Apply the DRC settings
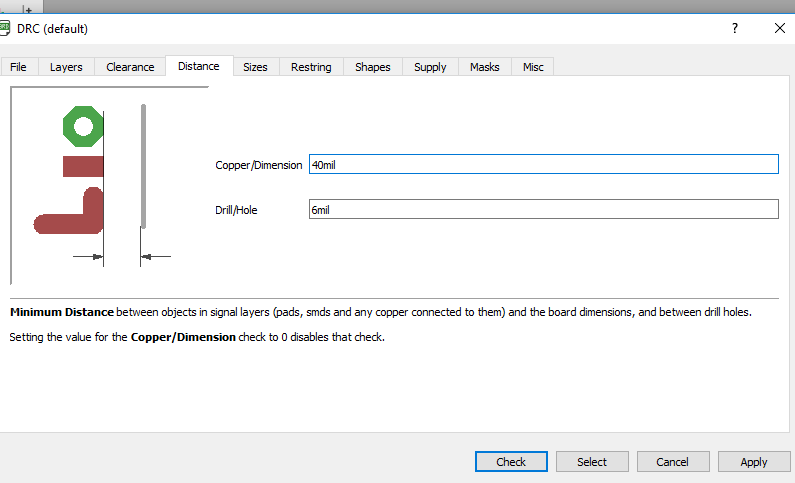Screen dimensions: 795x483 point(753,461)
